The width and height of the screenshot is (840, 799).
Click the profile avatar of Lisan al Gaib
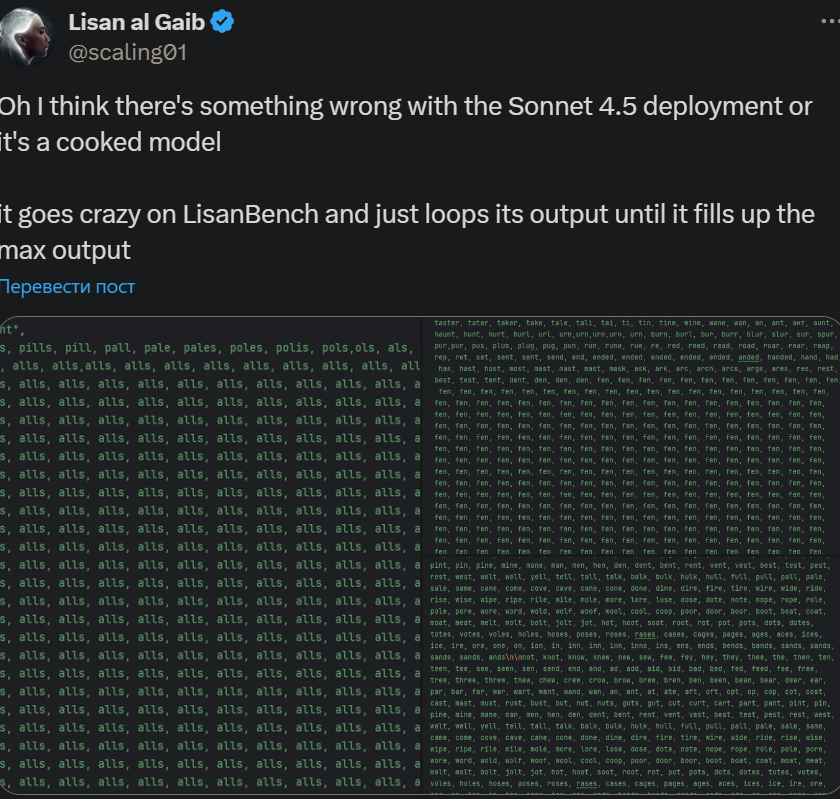tap(26, 37)
